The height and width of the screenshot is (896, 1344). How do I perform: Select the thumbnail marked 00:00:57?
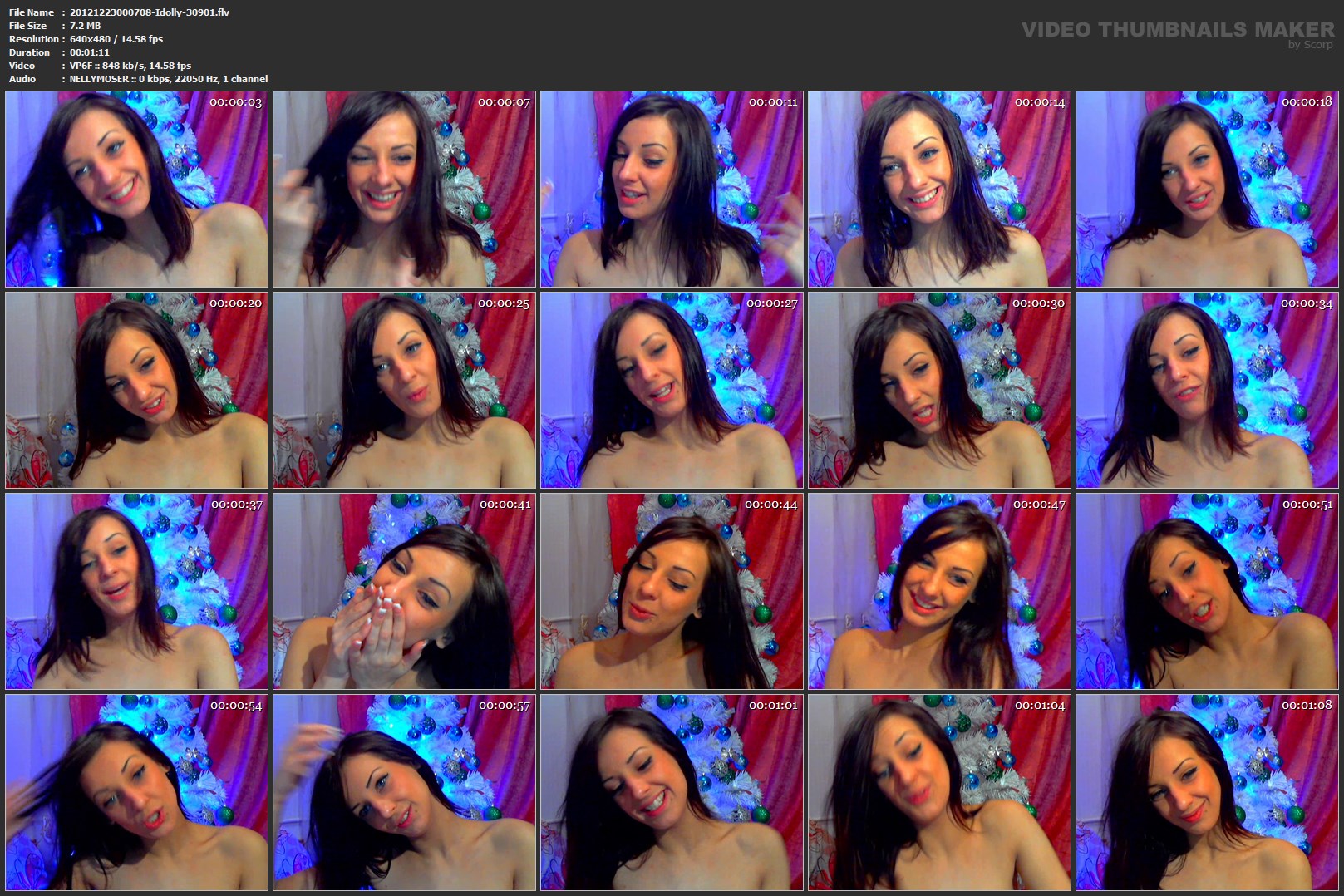pos(405,793)
